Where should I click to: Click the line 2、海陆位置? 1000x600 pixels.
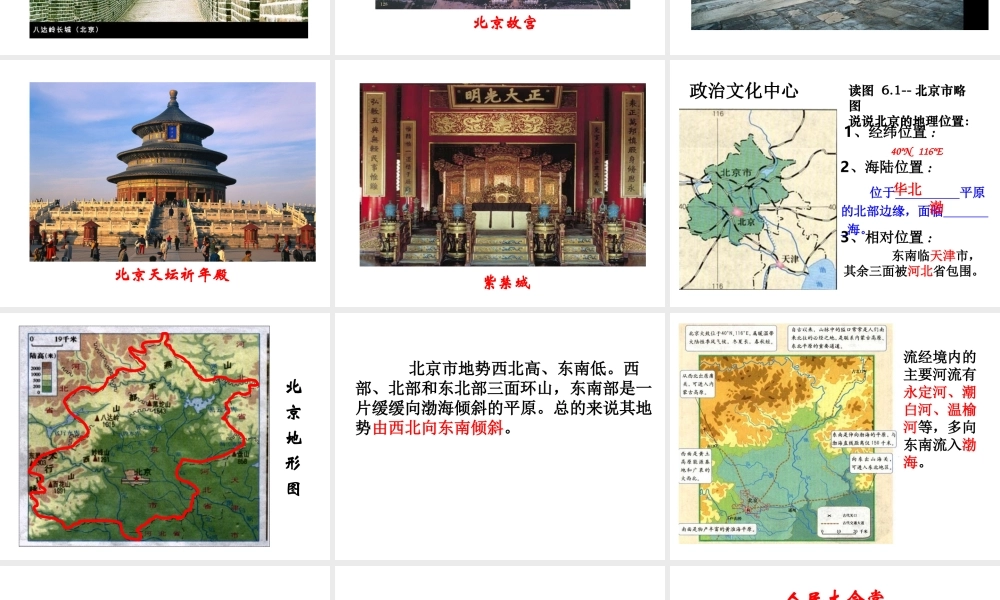[887, 167]
